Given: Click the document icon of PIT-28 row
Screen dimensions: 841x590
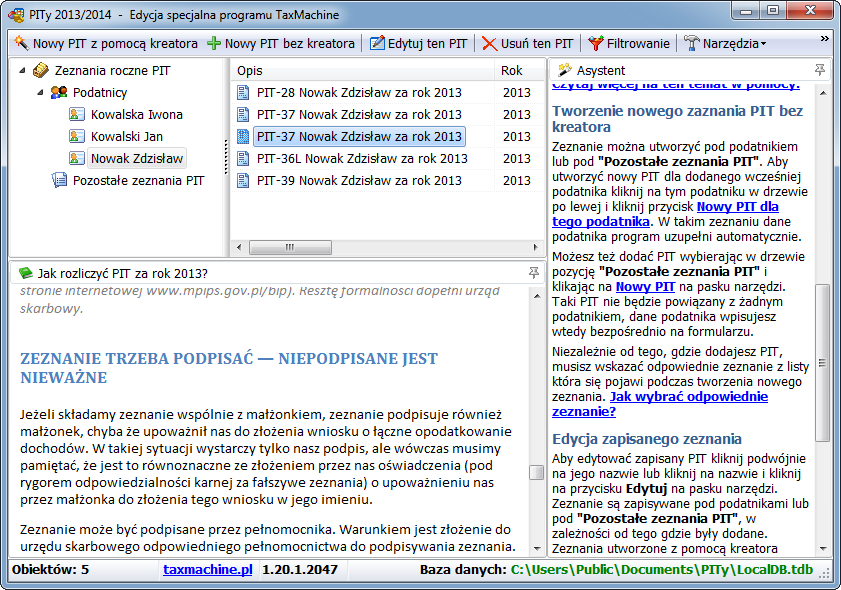Looking at the screenshot, I should click(243, 92).
